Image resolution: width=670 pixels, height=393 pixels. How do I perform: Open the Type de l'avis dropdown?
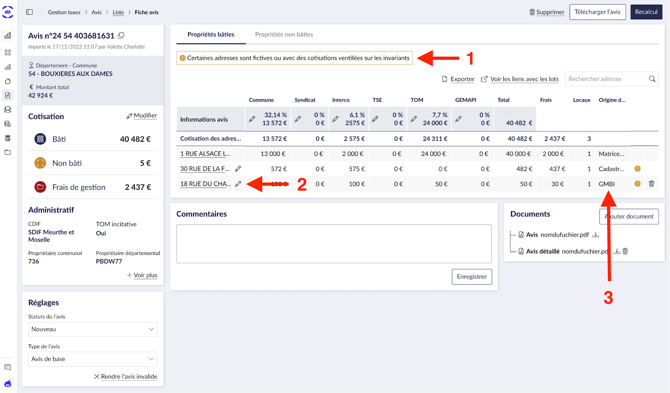pos(93,359)
